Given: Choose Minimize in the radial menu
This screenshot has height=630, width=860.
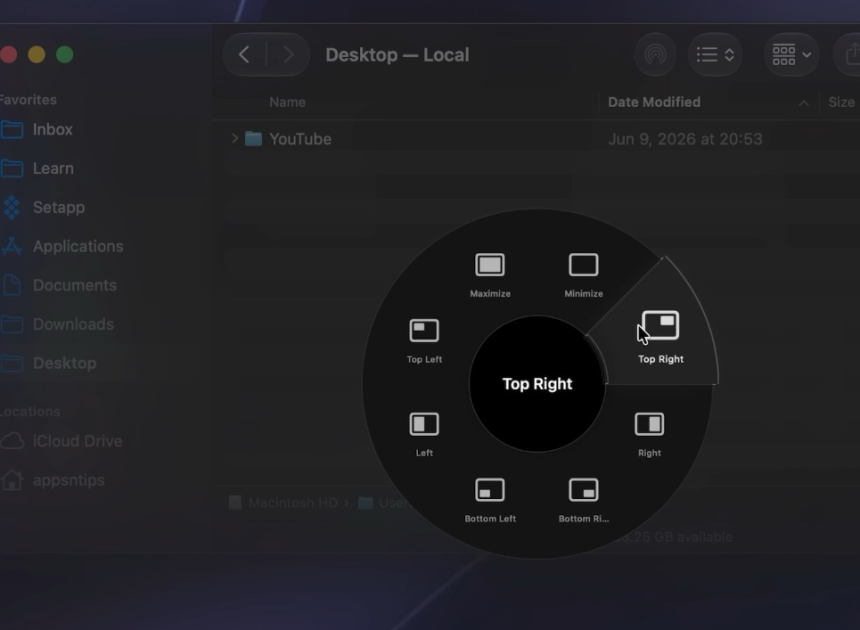Looking at the screenshot, I should coord(584,275).
